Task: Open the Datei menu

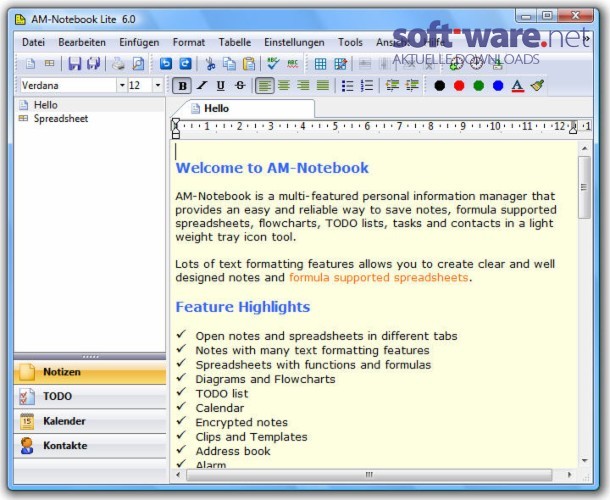Action: pos(33,42)
